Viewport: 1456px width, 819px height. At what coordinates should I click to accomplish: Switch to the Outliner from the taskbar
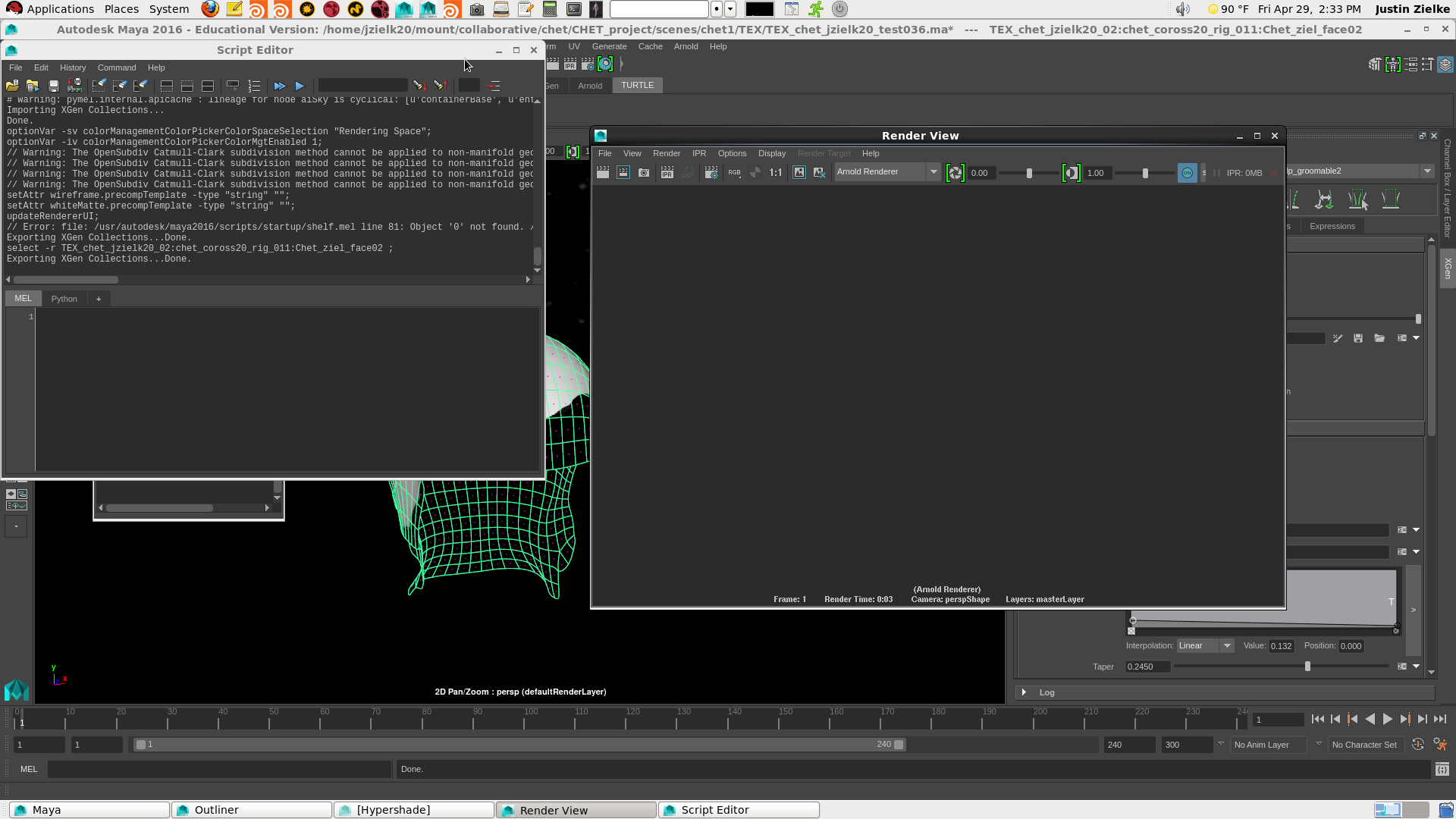pyautogui.click(x=251, y=809)
